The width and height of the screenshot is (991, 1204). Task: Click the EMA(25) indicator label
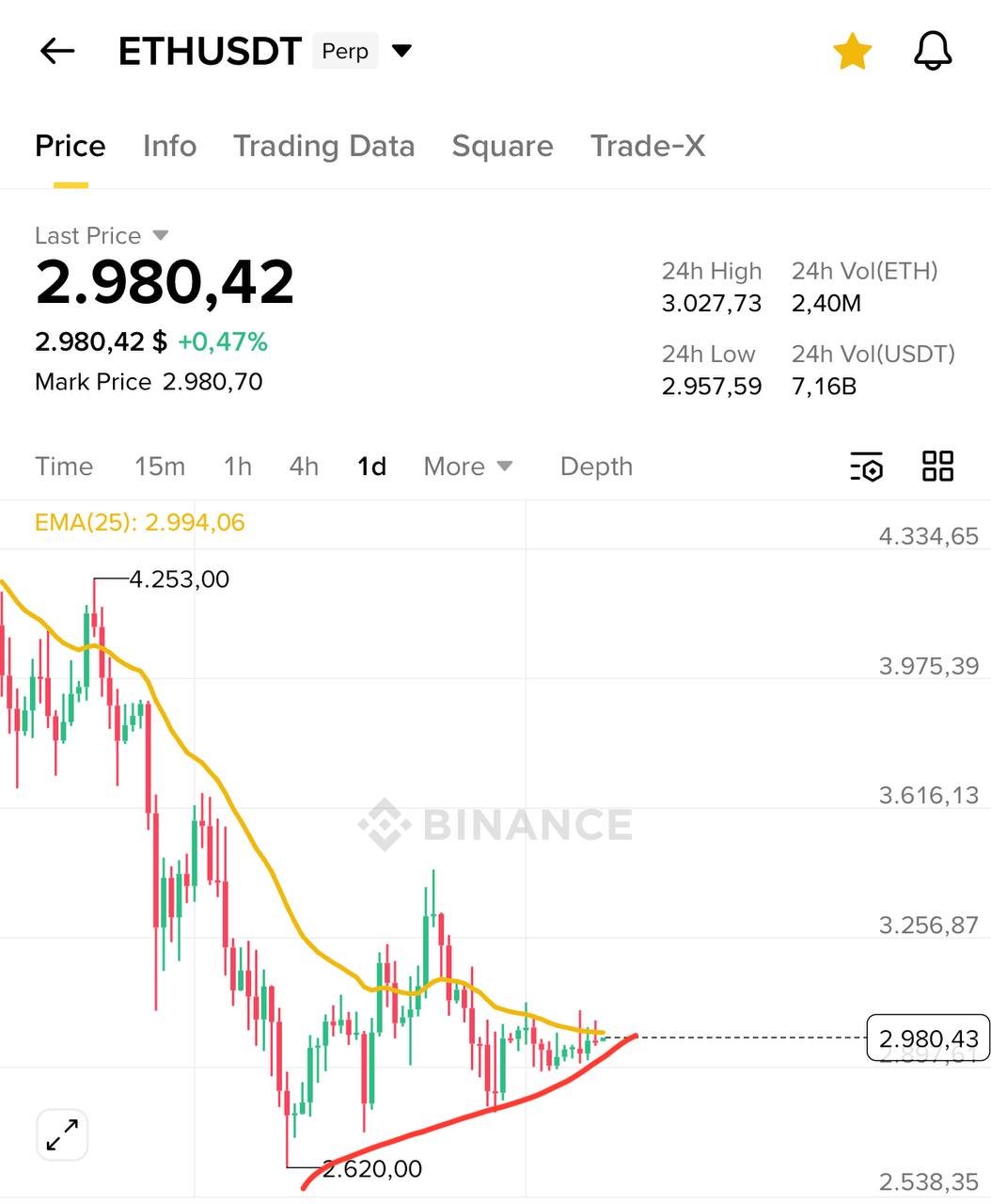pos(139,523)
